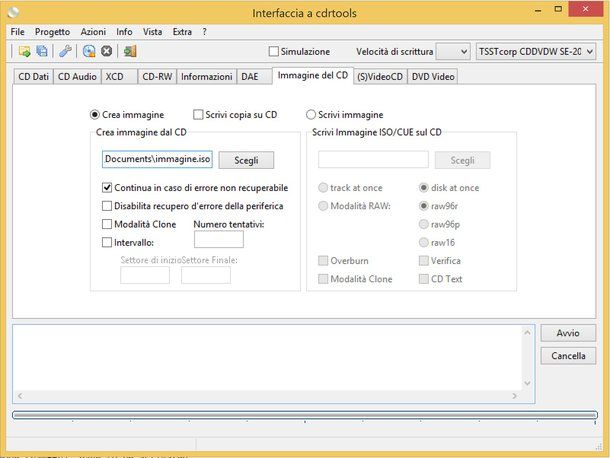Enable the Simulazione checkbox
610x458 pixels.
[x=274, y=51]
